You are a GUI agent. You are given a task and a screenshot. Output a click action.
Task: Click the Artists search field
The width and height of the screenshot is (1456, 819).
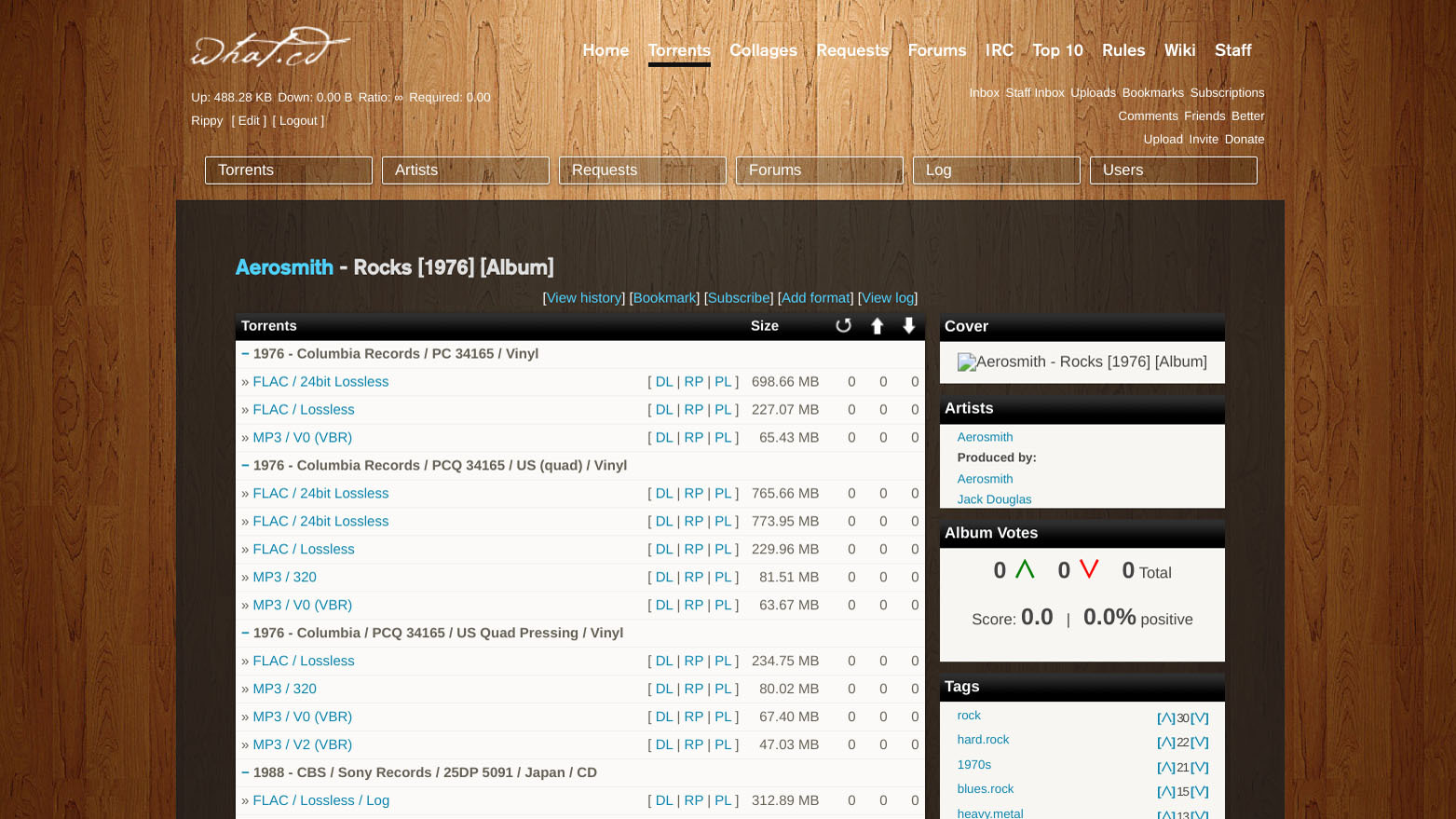tap(466, 171)
